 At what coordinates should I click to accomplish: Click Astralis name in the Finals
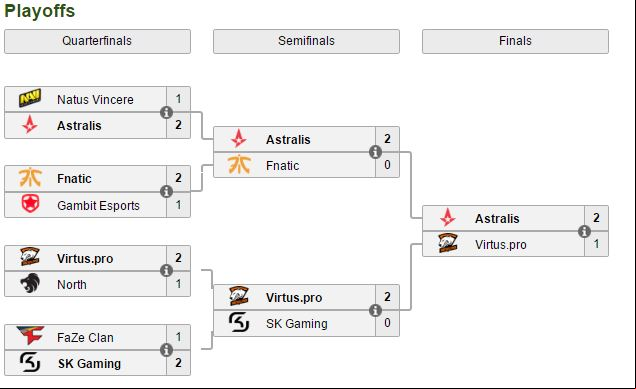coord(497,219)
